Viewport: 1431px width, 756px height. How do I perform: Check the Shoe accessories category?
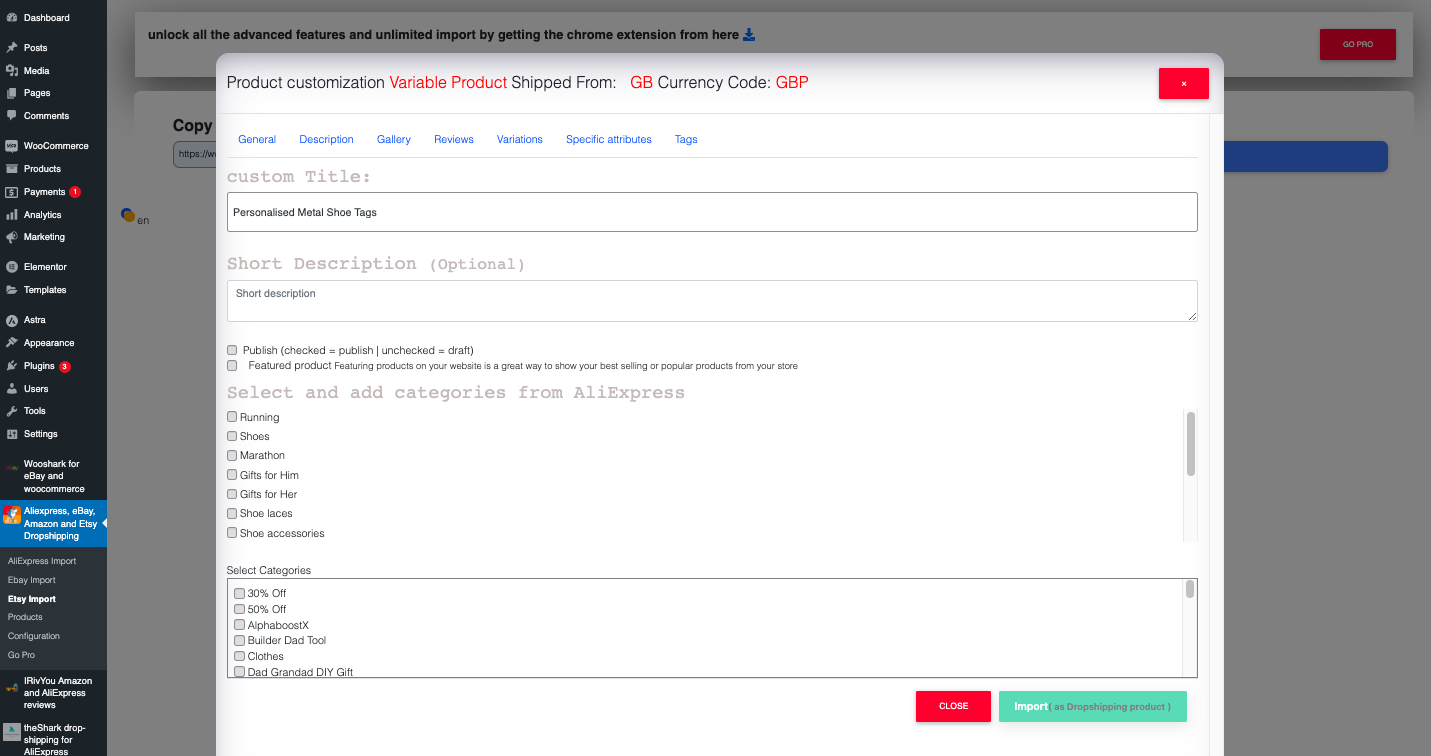[x=232, y=533]
